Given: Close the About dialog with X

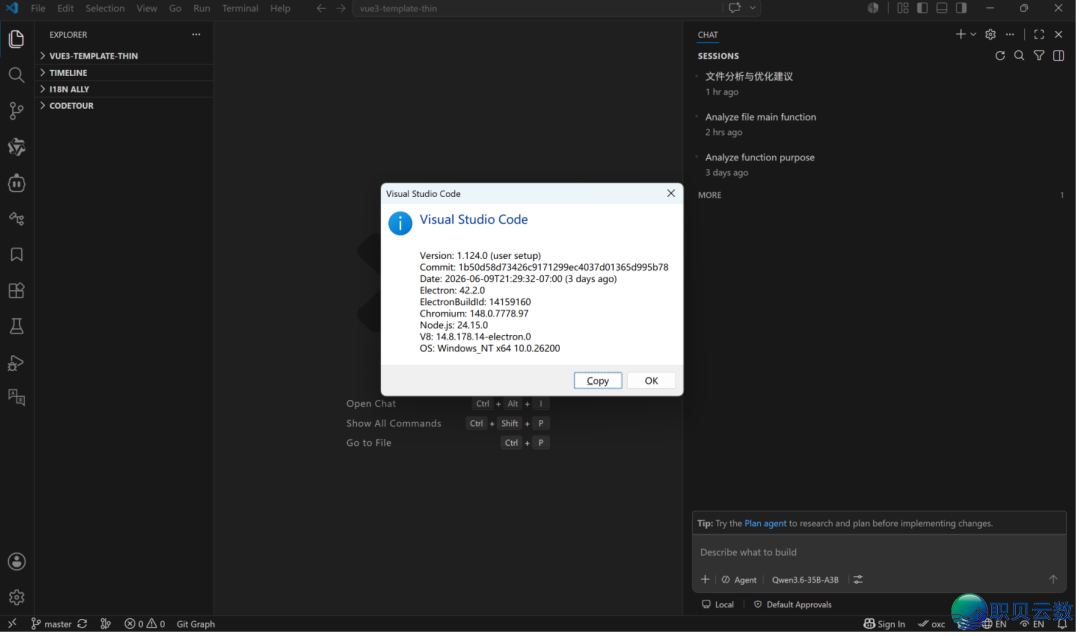Looking at the screenshot, I should (673, 194).
